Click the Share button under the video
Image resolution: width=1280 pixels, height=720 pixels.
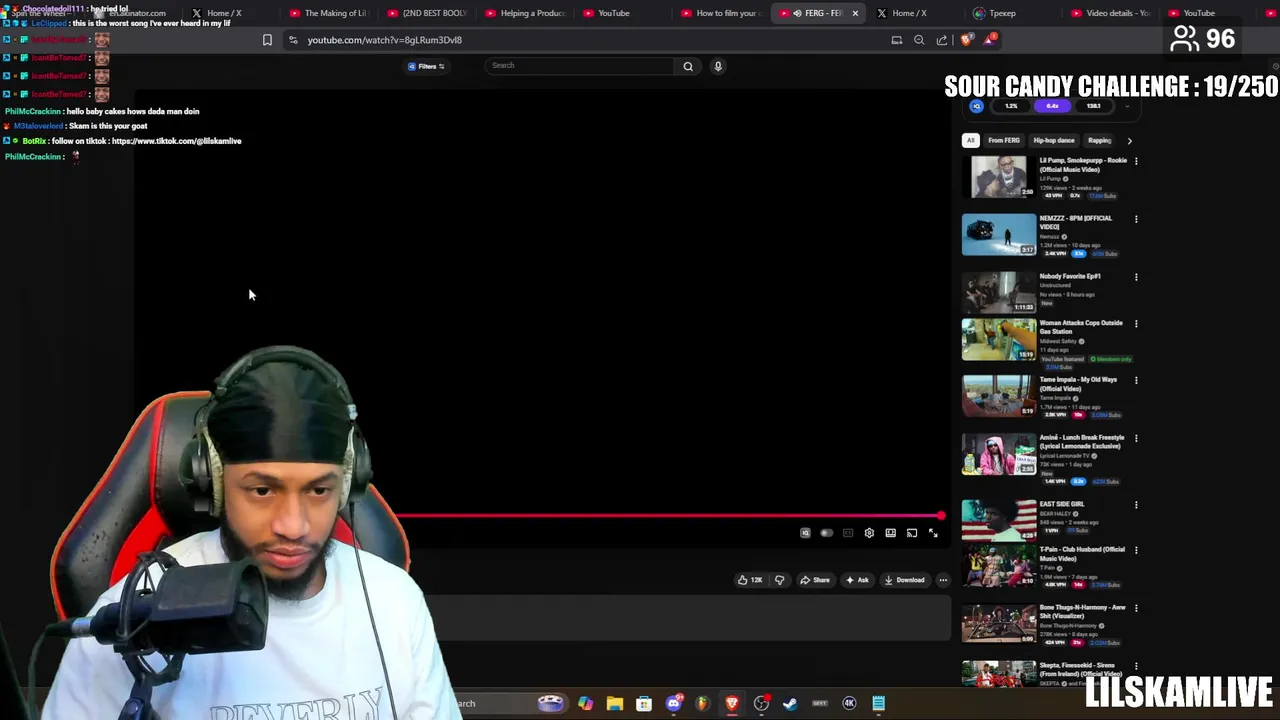tap(815, 580)
